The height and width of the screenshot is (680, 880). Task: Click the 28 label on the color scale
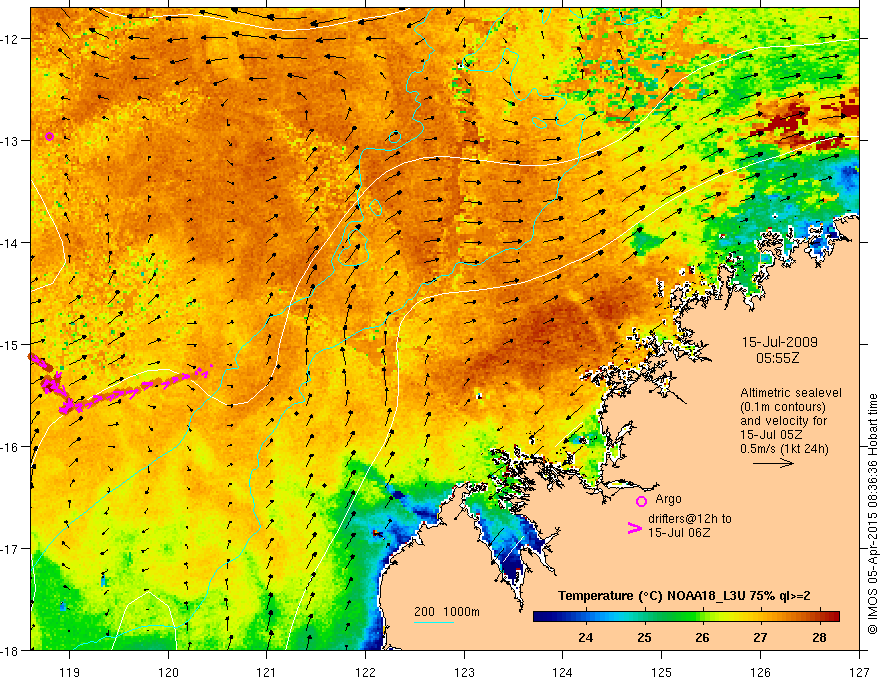click(819, 637)
